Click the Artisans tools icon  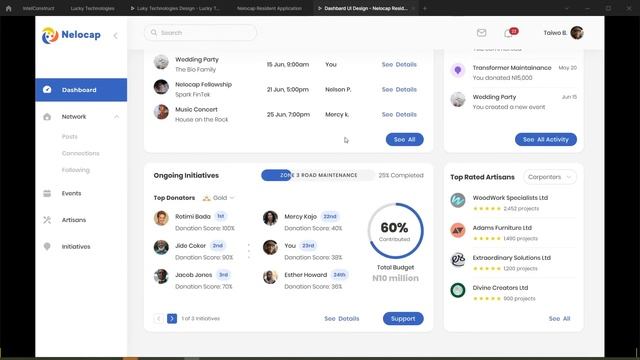click(47, 220)
